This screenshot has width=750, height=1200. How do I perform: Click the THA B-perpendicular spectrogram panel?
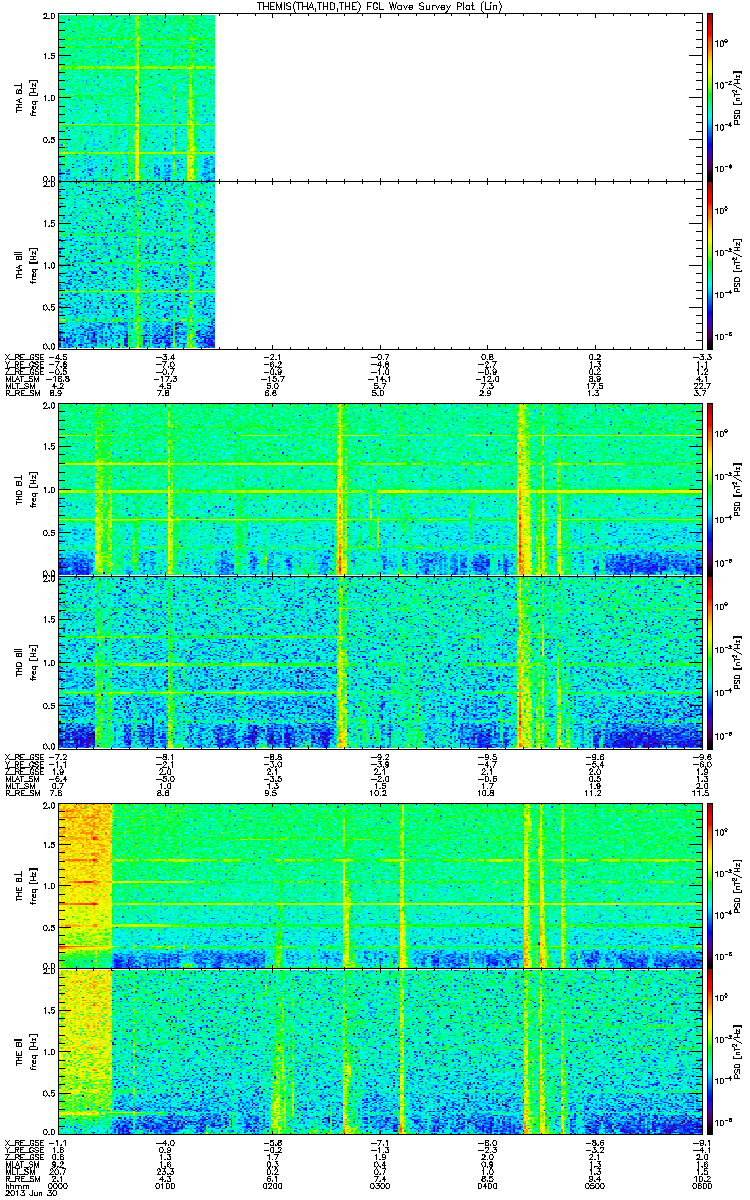tap(379, 97)
